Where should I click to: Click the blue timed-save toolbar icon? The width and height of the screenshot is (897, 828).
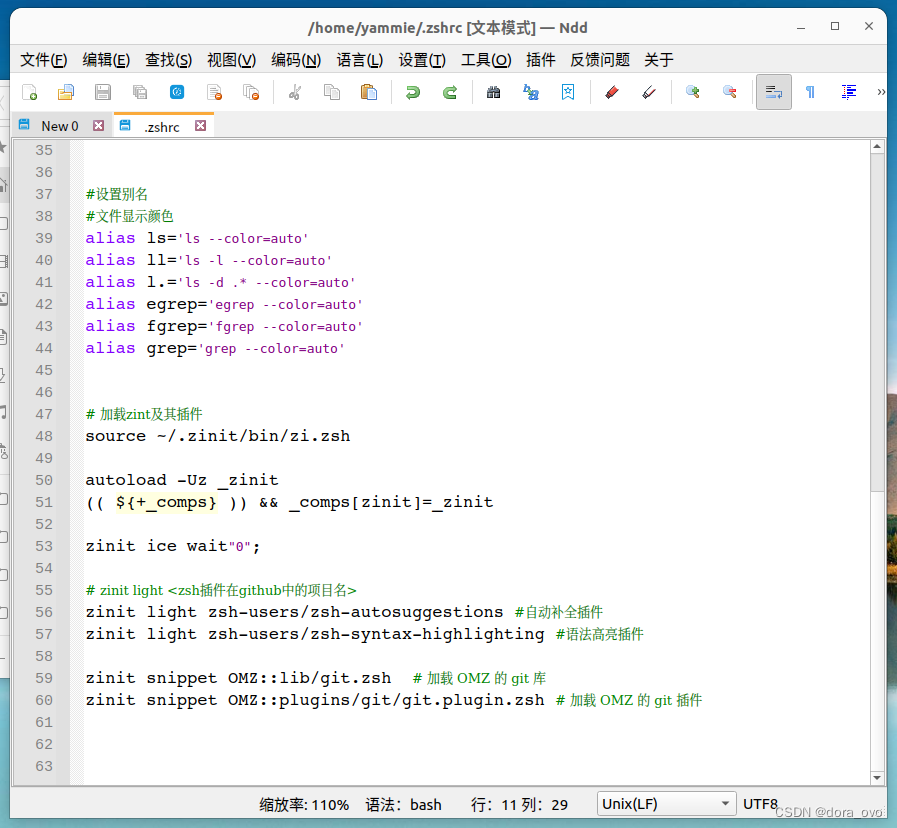(x=177, y=92)
